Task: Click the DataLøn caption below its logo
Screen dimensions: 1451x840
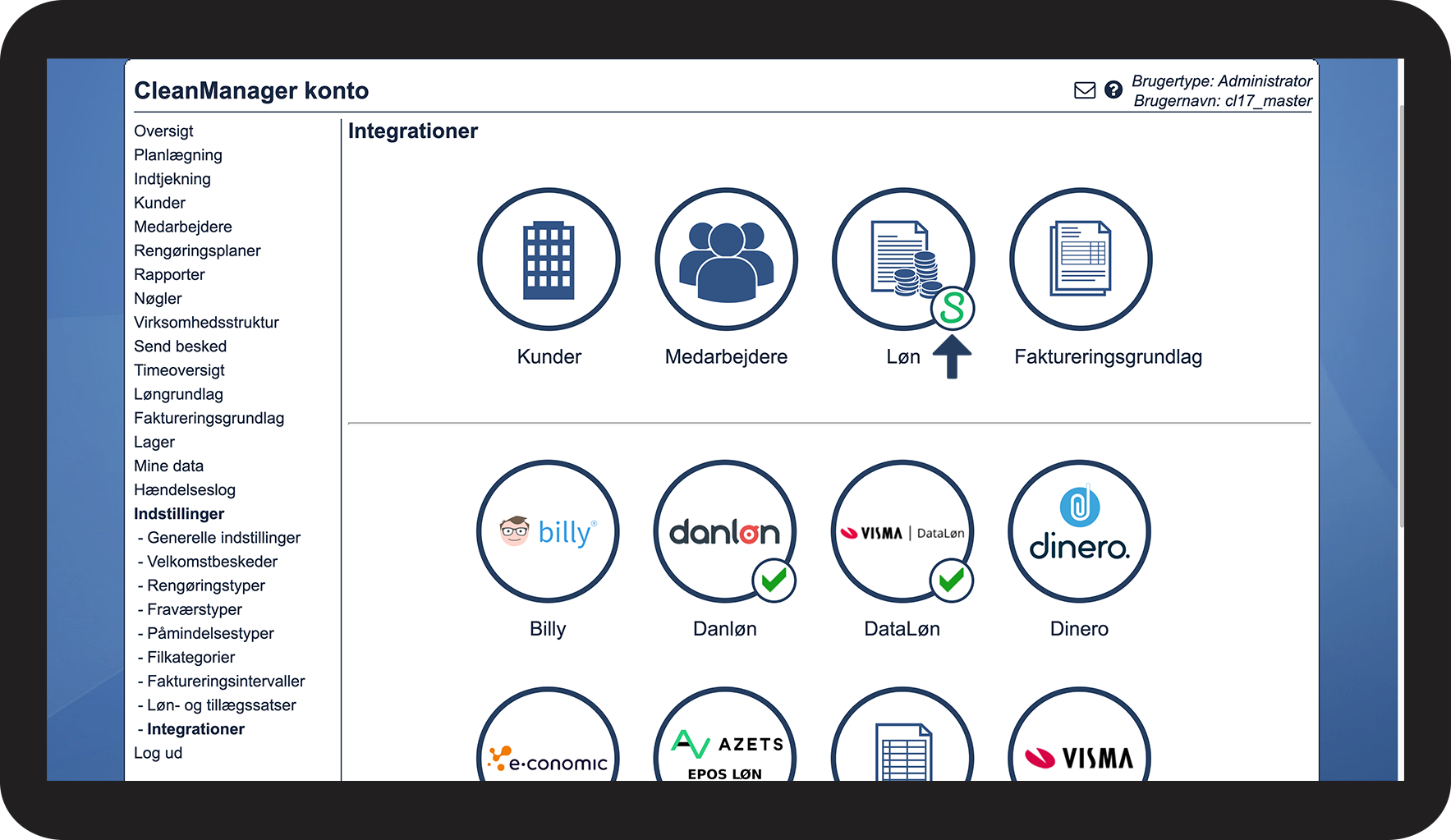Action: coord(902,629)
